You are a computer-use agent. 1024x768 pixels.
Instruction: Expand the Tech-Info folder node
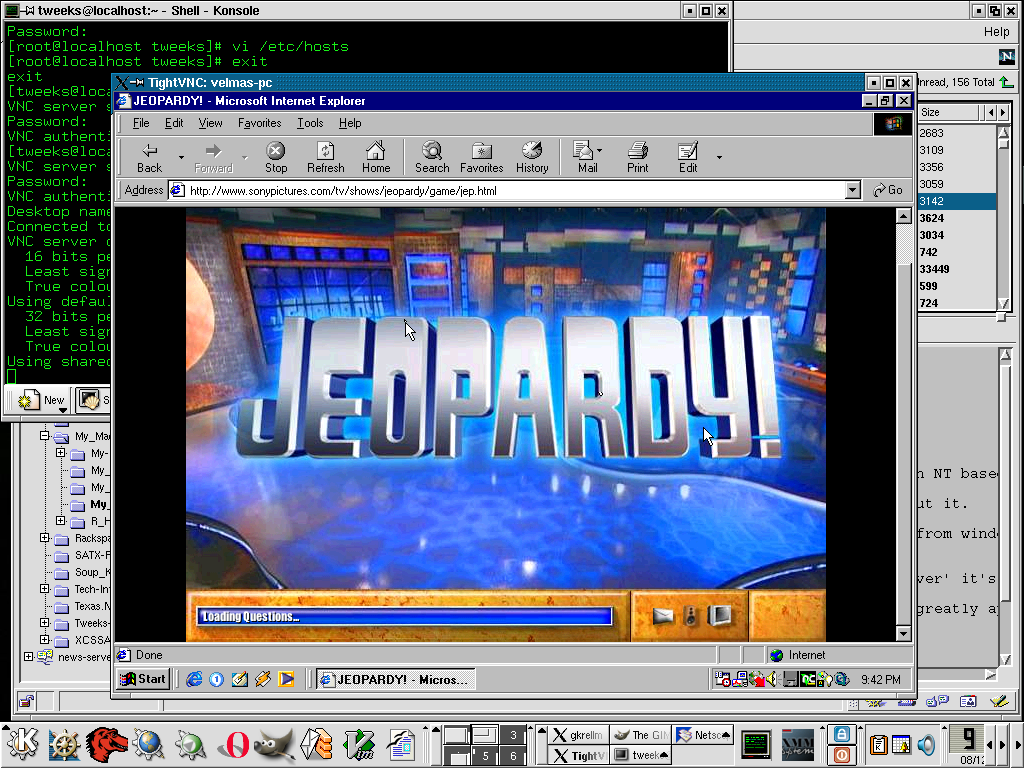click(x=44, y=588)
